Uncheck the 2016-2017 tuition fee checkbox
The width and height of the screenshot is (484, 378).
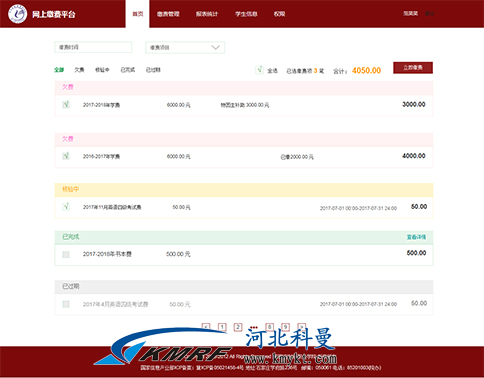66,156
